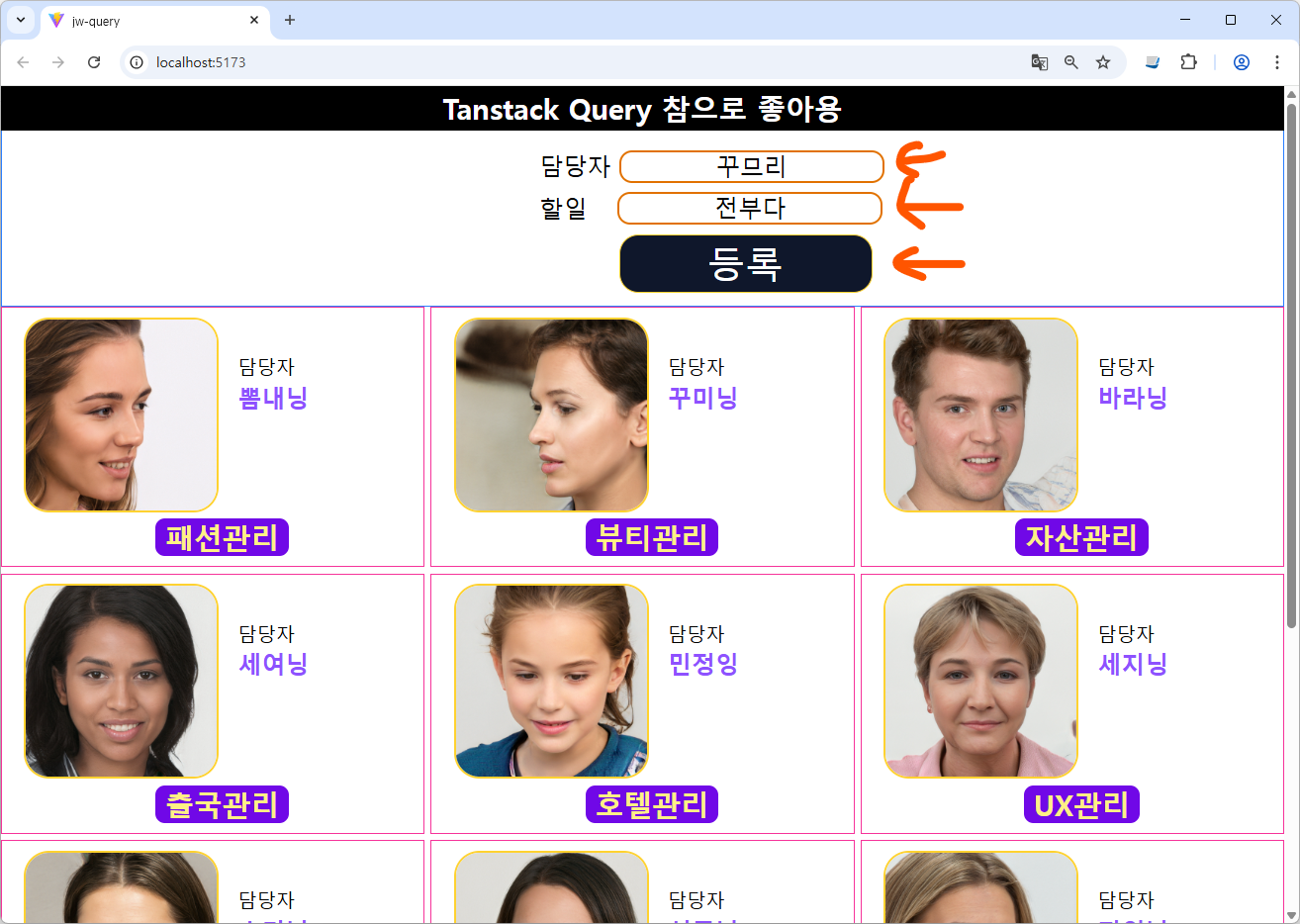
Task: Open the zoom magnifier icon
Action: 1071,62
